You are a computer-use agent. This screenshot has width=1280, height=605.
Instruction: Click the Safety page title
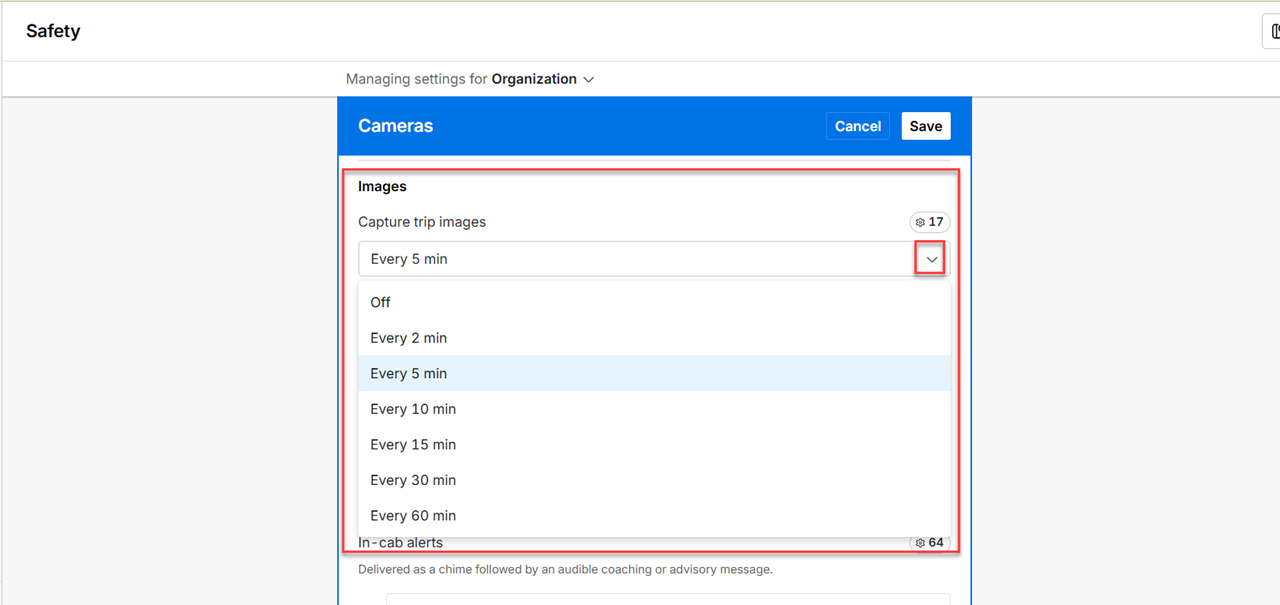click(x=53, y=31)
